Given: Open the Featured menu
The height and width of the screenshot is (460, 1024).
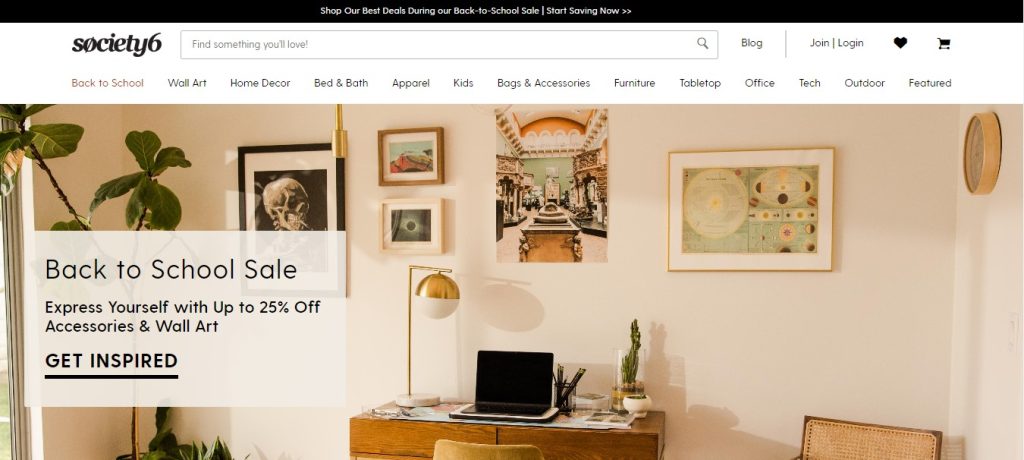Looking at the screenshot, I should tap(929, 83).
